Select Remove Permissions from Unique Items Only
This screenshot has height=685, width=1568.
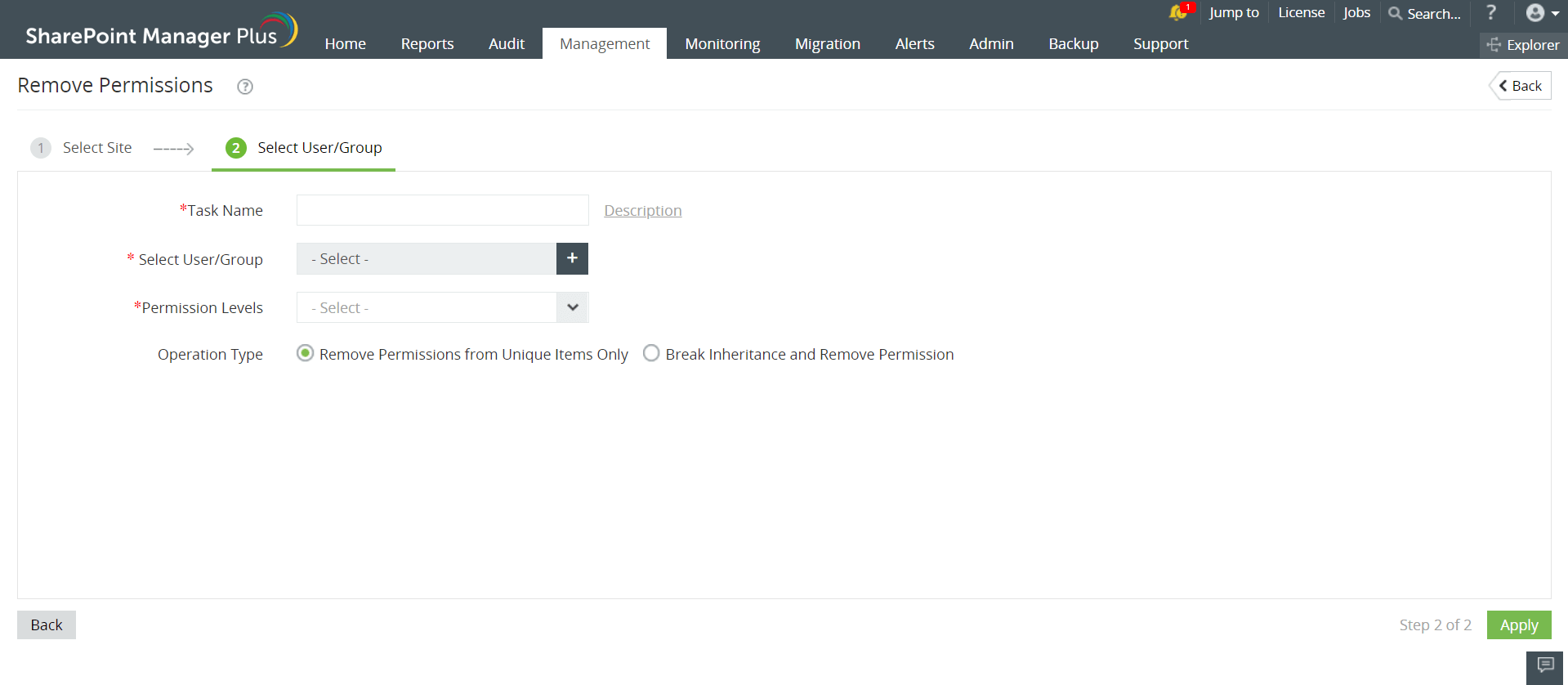point(305,353)
